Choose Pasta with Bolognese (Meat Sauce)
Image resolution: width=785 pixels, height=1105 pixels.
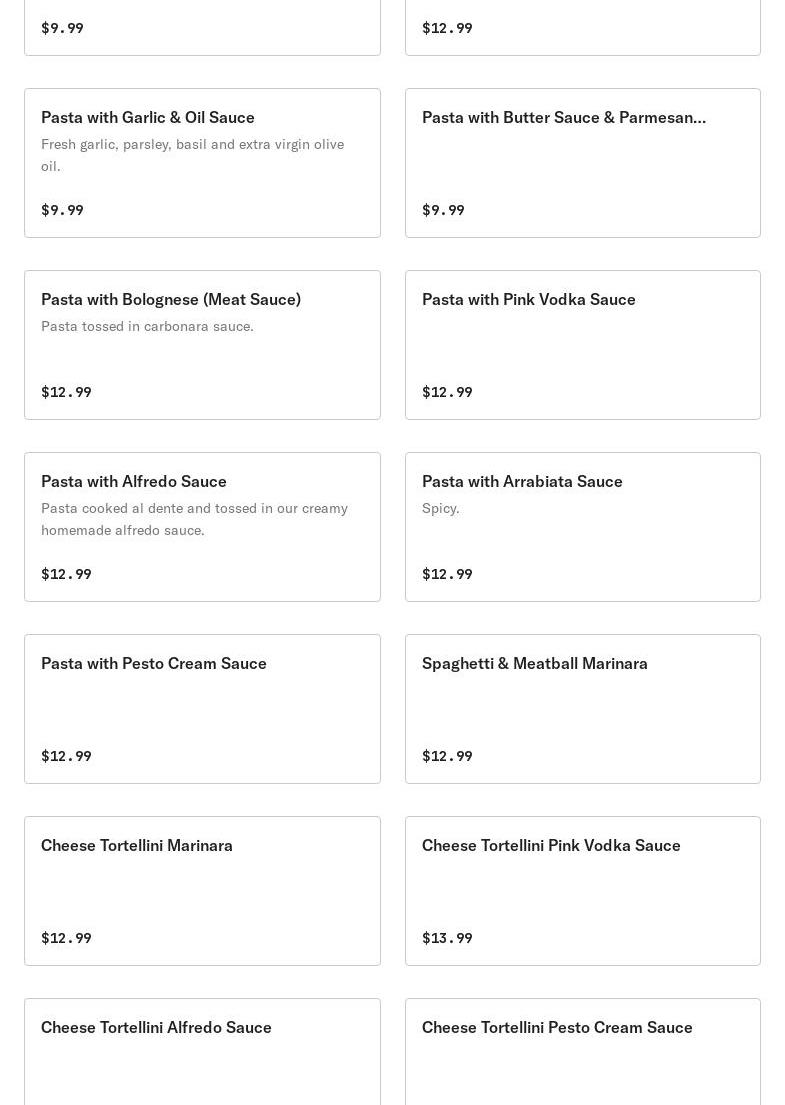coord(202,345)
